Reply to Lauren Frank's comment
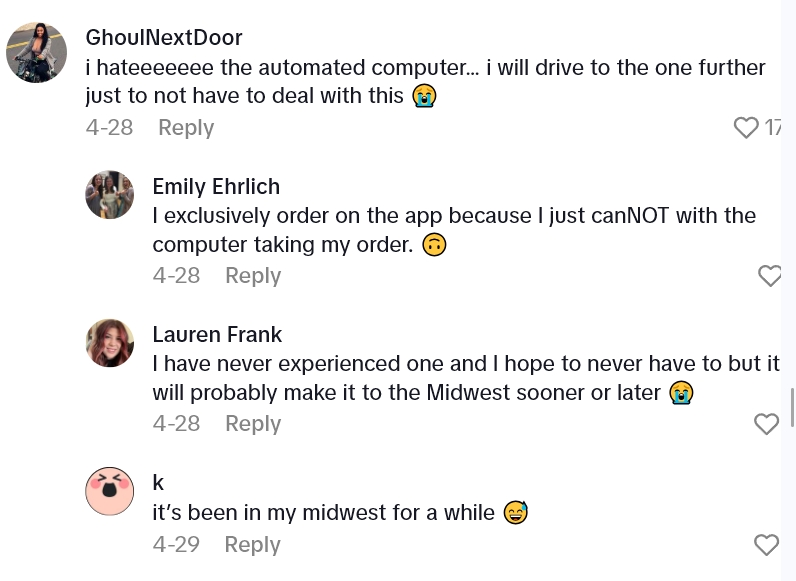The image size is (796, 581). pos(253,424)
